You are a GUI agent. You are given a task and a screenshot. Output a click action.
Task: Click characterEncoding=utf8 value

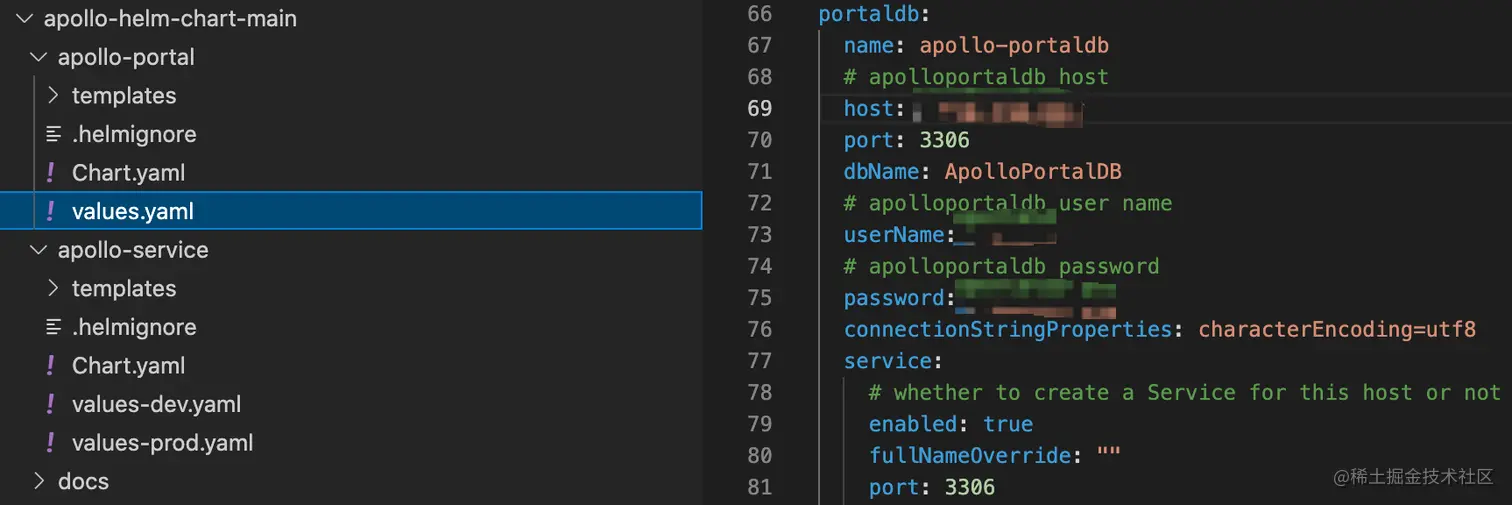point(1337,329)
